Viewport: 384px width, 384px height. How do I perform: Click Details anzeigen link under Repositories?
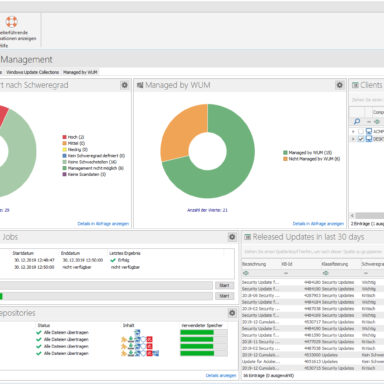pos(221,375)
